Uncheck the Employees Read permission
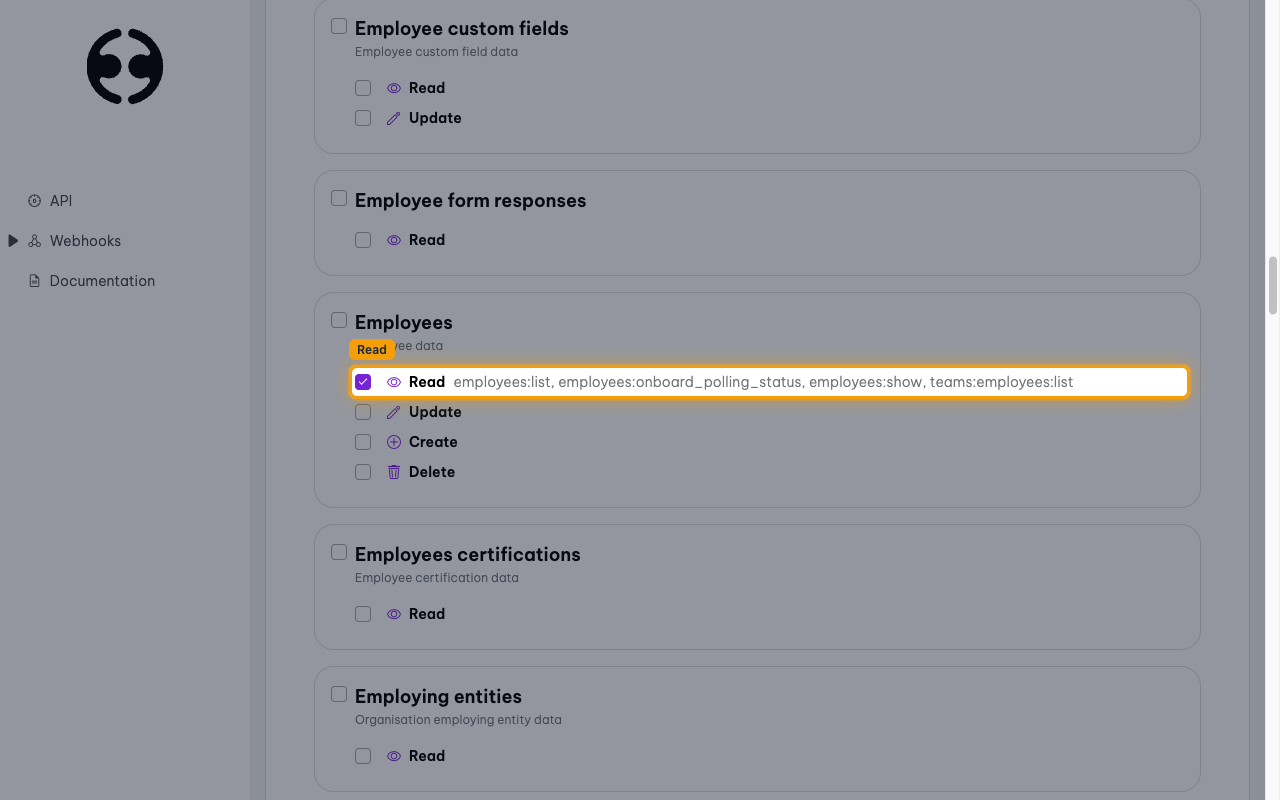1280x800 pixels. coord(363,382)
